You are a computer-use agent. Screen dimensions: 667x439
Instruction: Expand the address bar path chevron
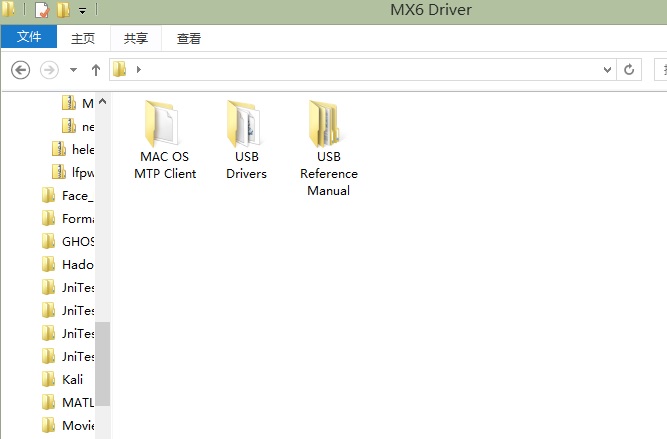point(139,69)
